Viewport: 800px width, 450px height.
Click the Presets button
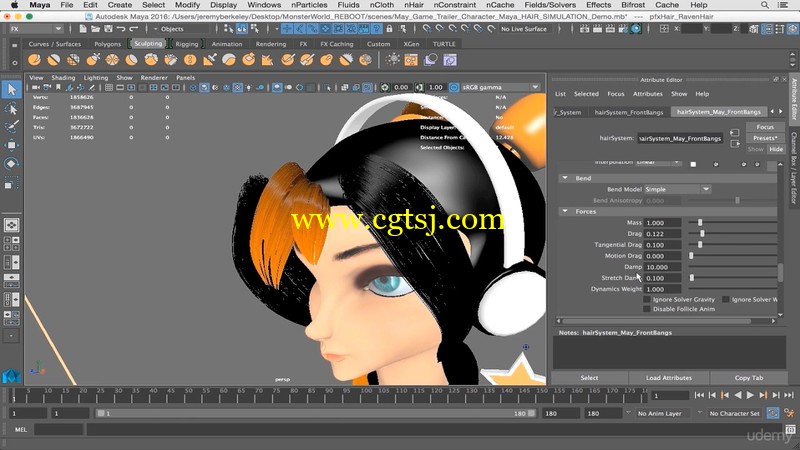click(x=765, y=138)
